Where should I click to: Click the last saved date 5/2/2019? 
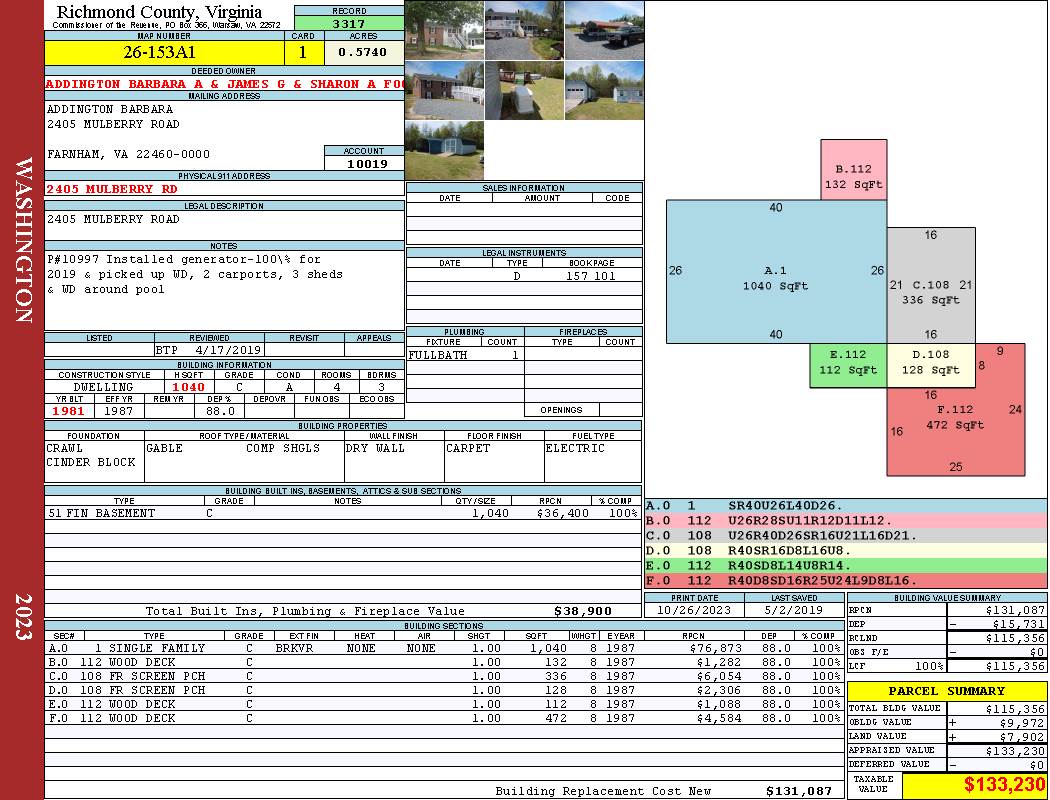coord(794,611)
